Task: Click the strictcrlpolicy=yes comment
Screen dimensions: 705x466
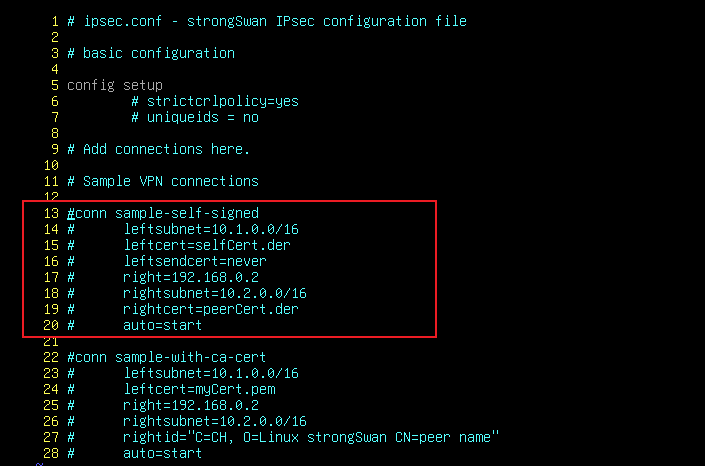Action: pos(215,101)
